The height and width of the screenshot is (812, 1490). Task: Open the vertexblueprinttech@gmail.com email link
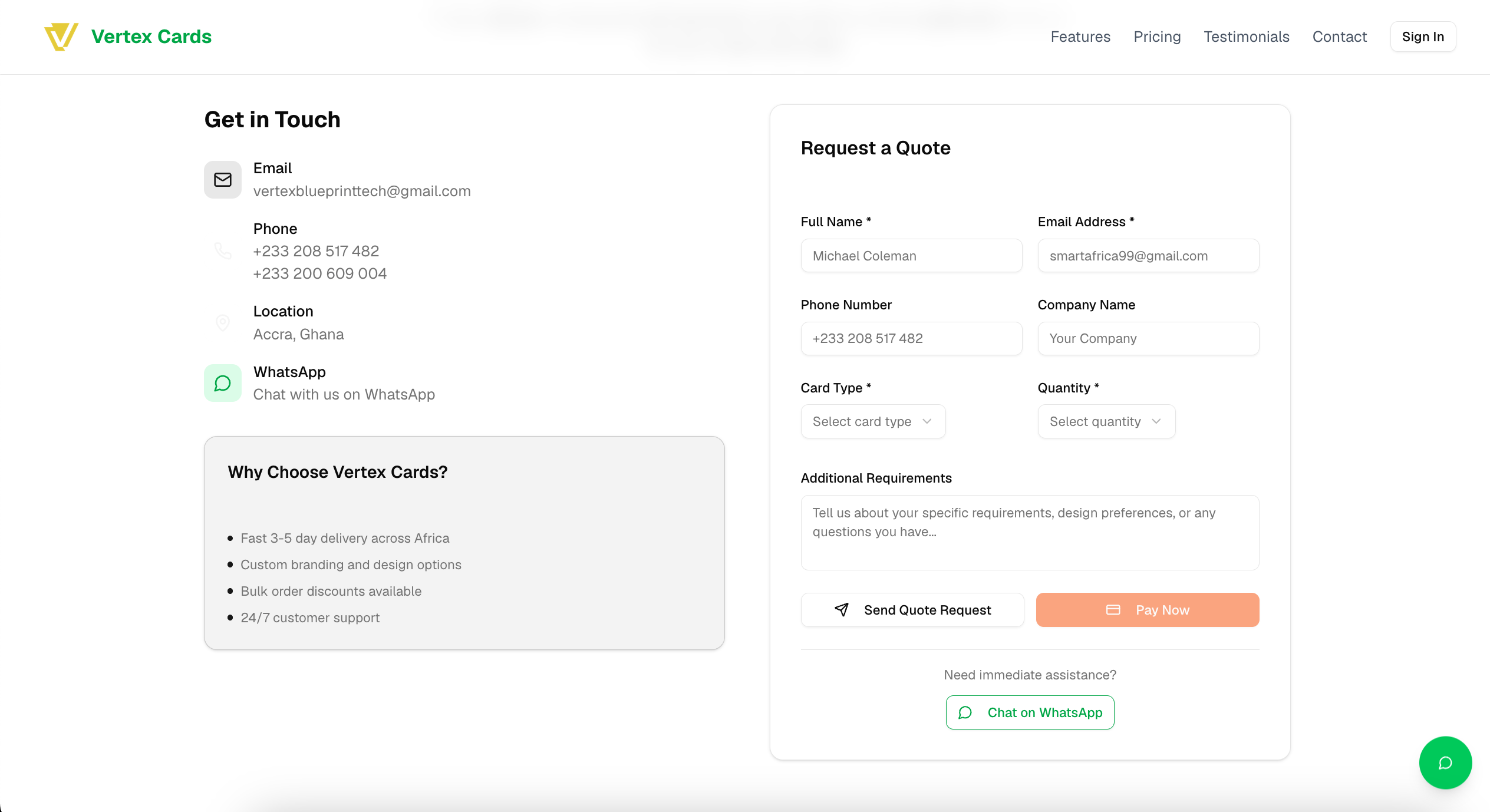361,192
